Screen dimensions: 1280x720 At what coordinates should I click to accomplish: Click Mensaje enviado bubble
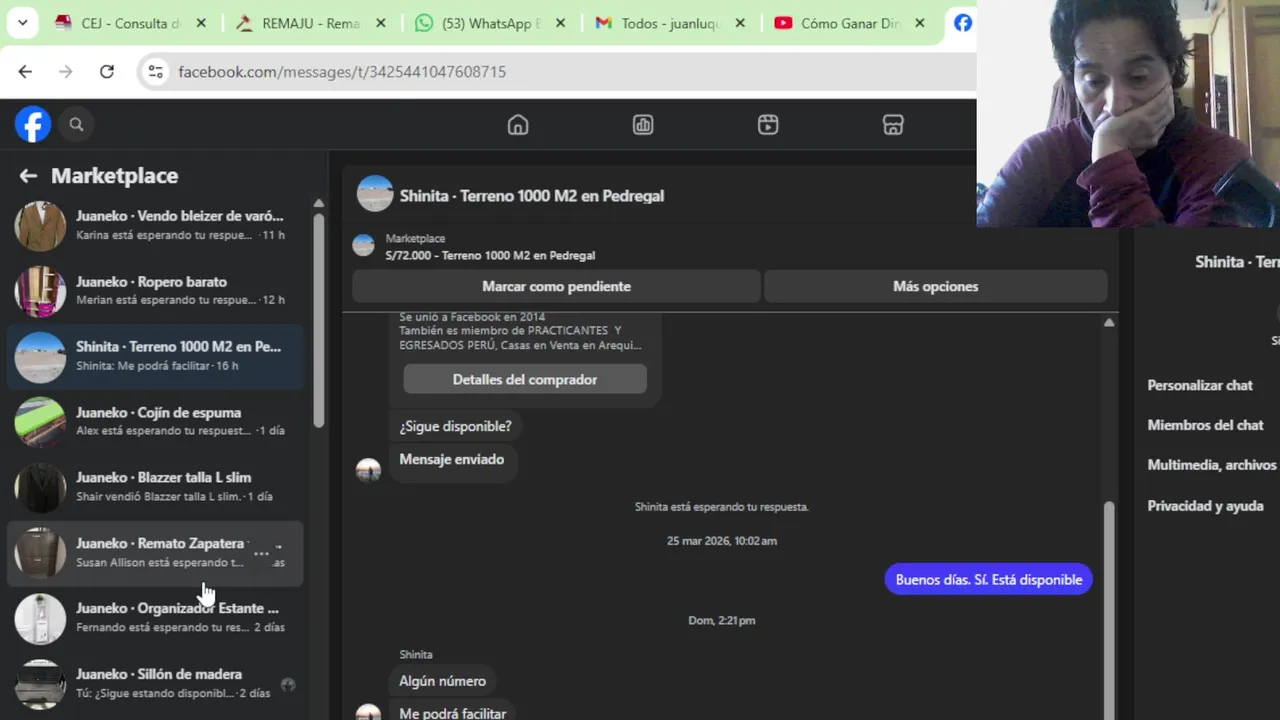[x=451, y=459]
